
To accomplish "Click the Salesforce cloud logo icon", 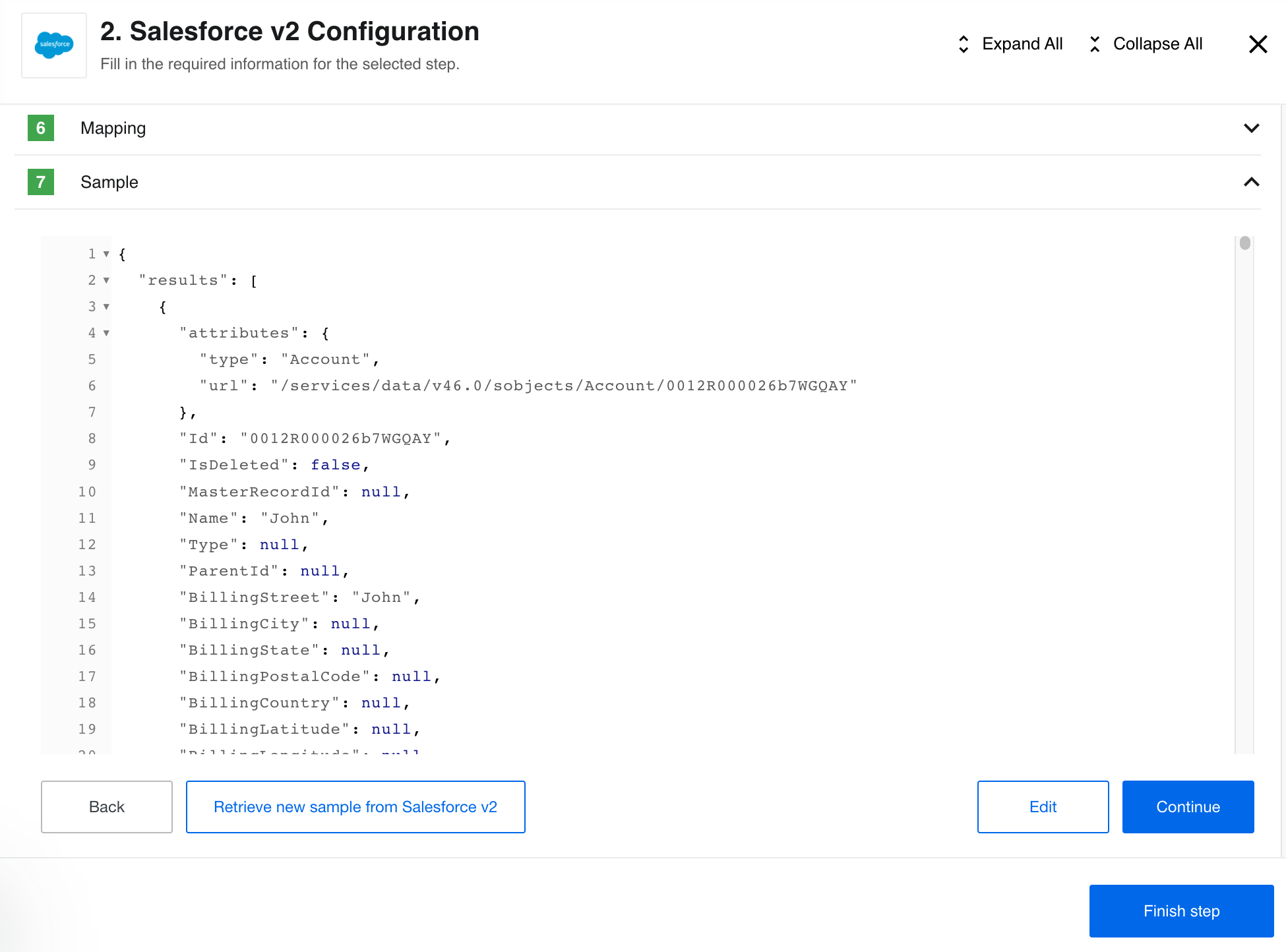I will [x=54, y=45].
